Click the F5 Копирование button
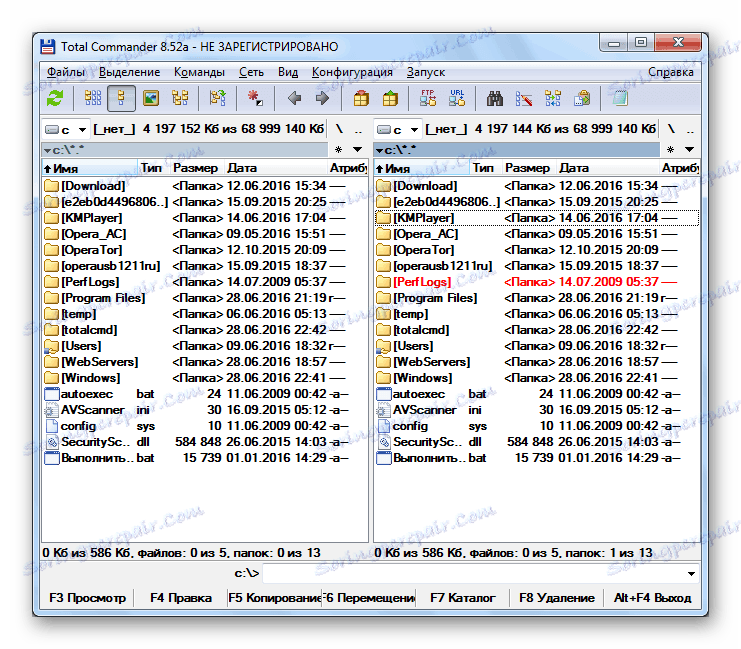Image resolution: width=741 pixels, height=649 pixels. point(275,598)
